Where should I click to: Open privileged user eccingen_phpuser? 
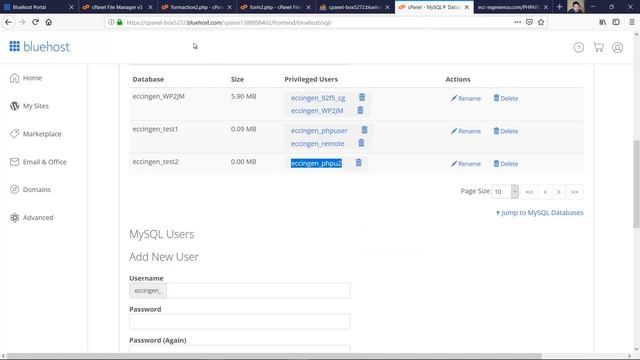(319, 131)
